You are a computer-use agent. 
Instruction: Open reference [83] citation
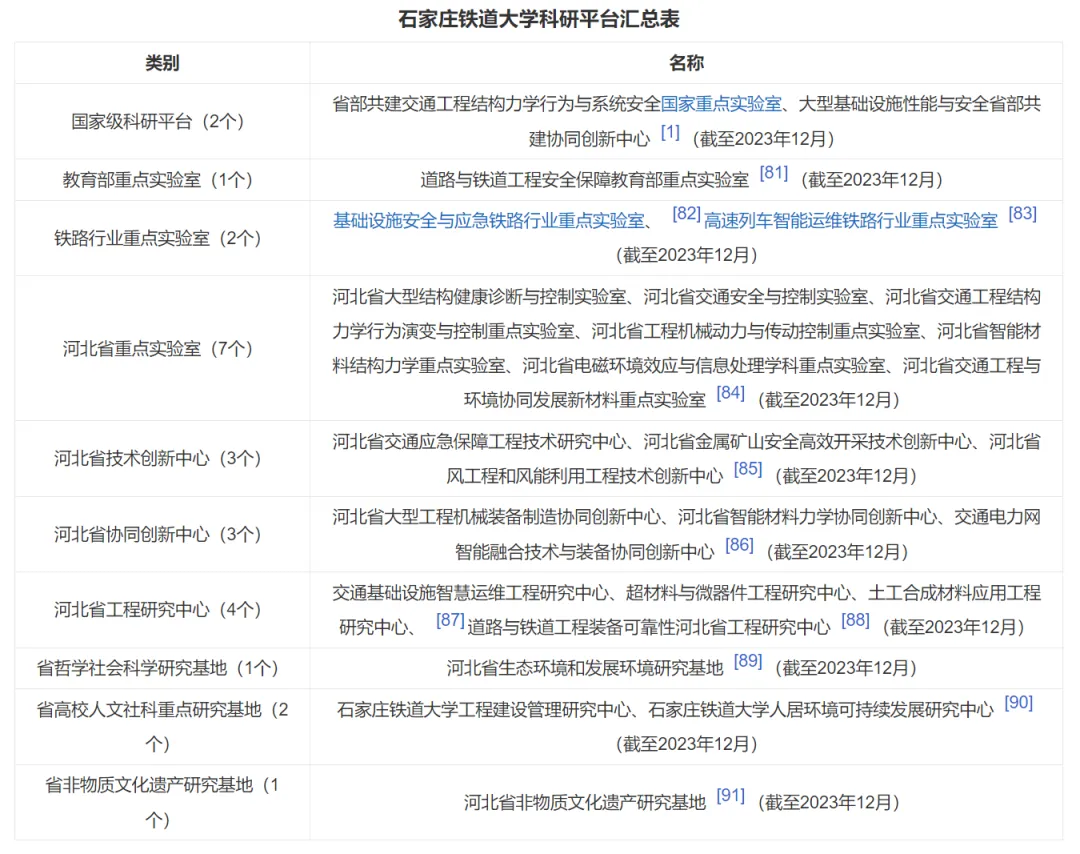1022,214
